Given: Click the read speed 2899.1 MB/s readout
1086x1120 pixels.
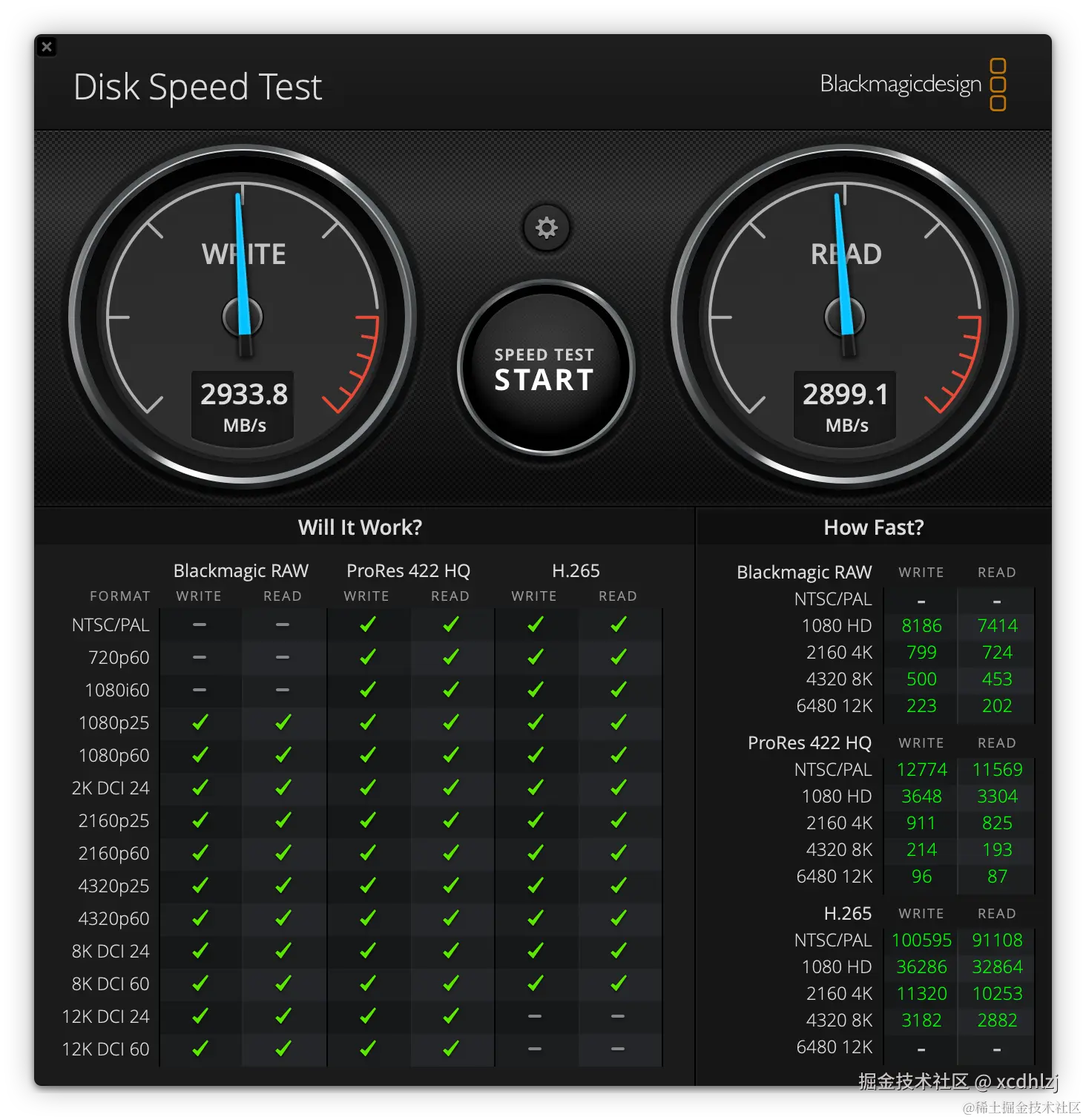Looking at the screenshot, I should tap(846, 406).
